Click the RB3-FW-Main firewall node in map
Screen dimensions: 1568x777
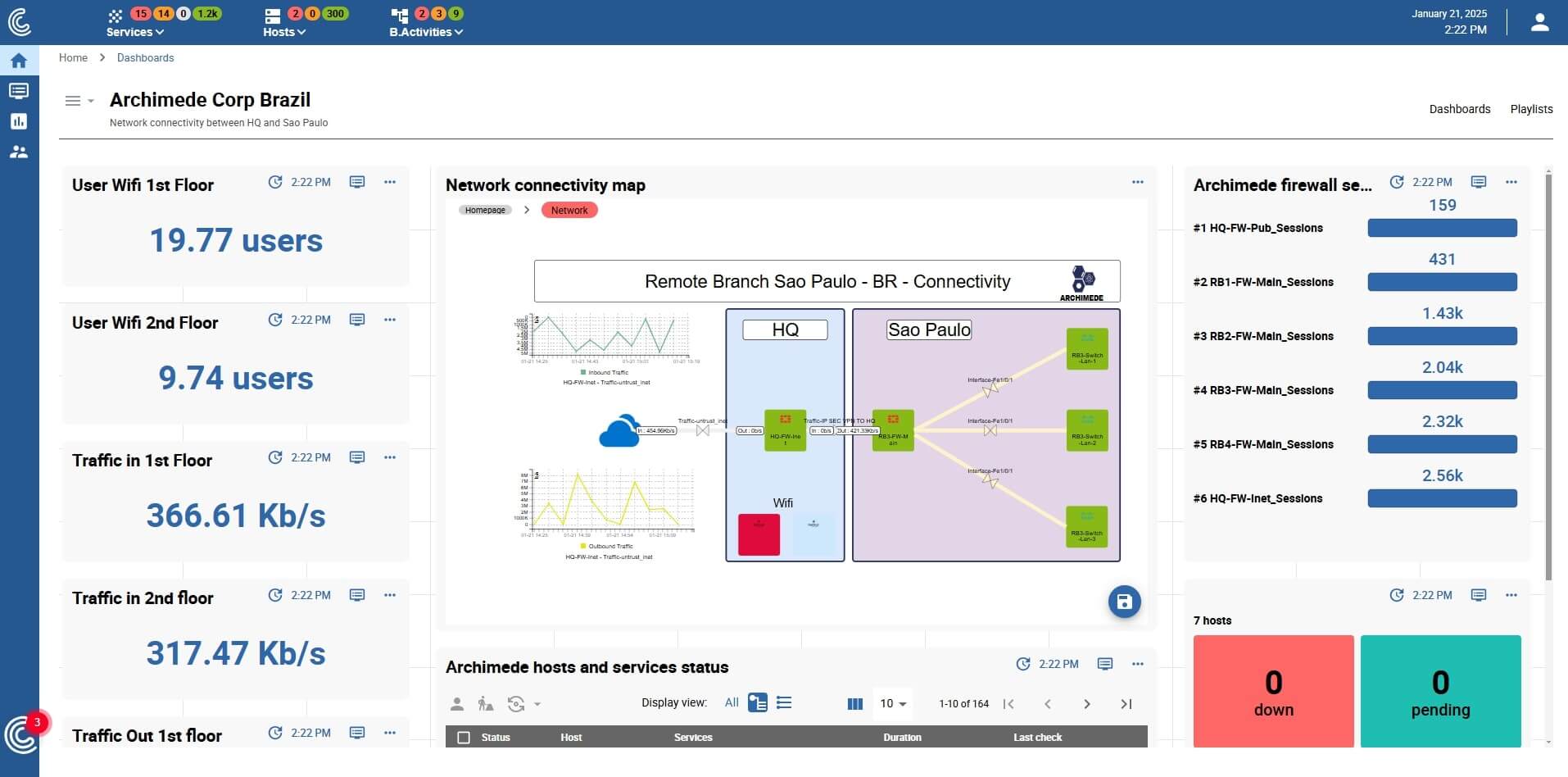point(893,430)
